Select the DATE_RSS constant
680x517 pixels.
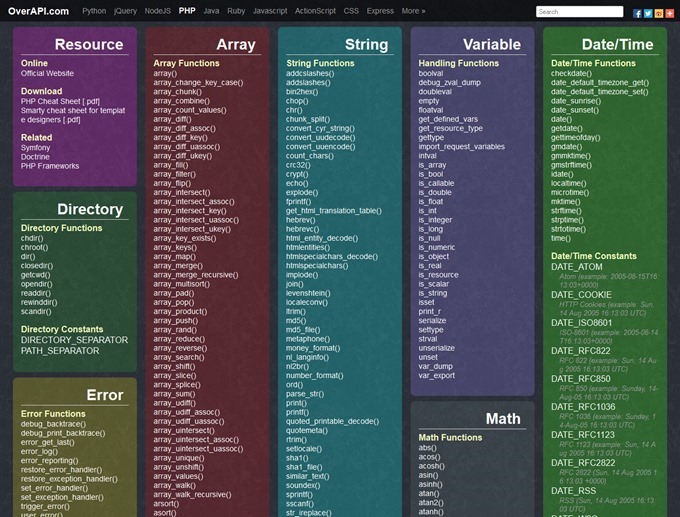click(574, 491)
